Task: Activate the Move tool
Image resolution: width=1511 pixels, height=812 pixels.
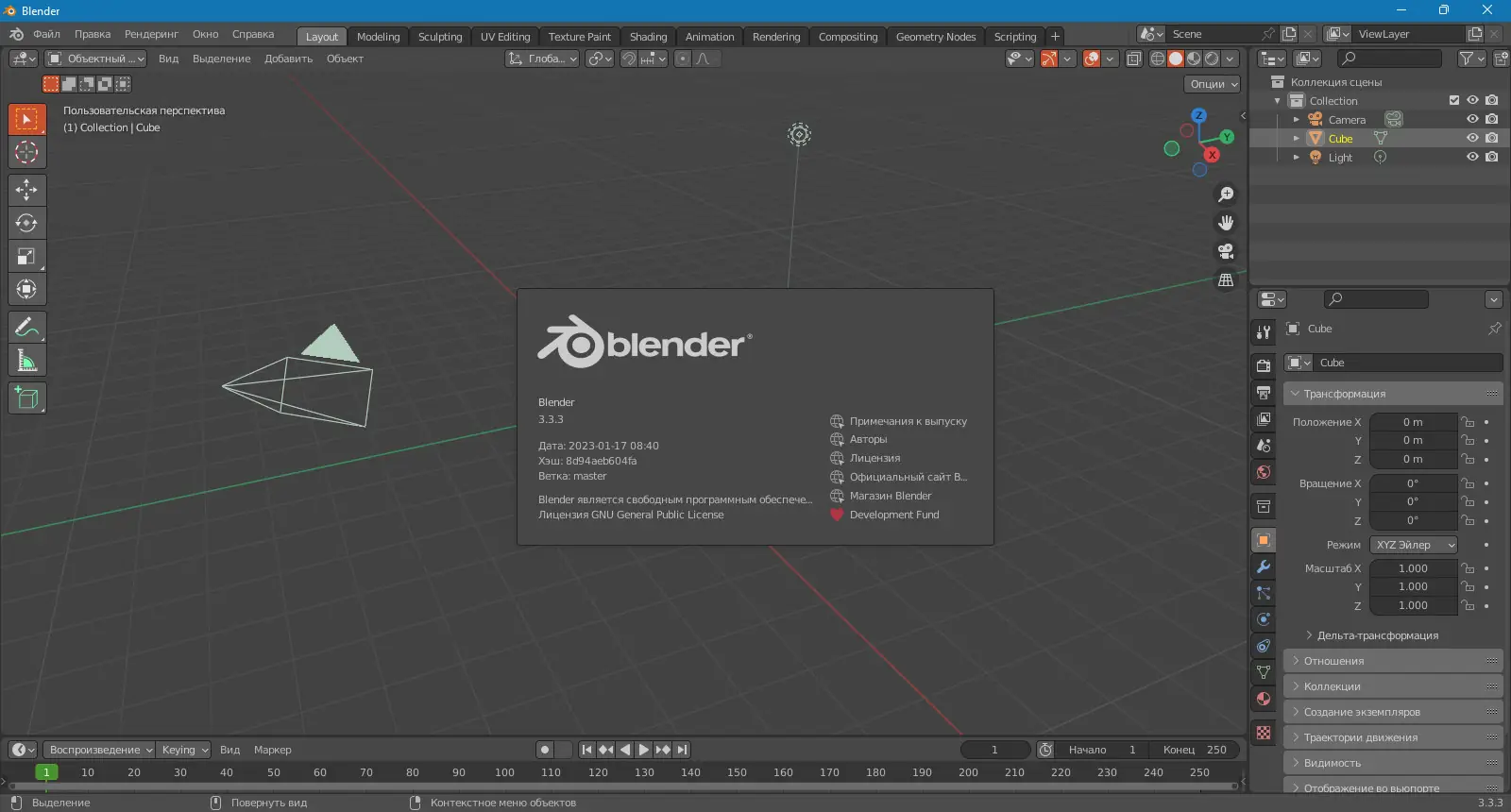Action: [26, 190]
